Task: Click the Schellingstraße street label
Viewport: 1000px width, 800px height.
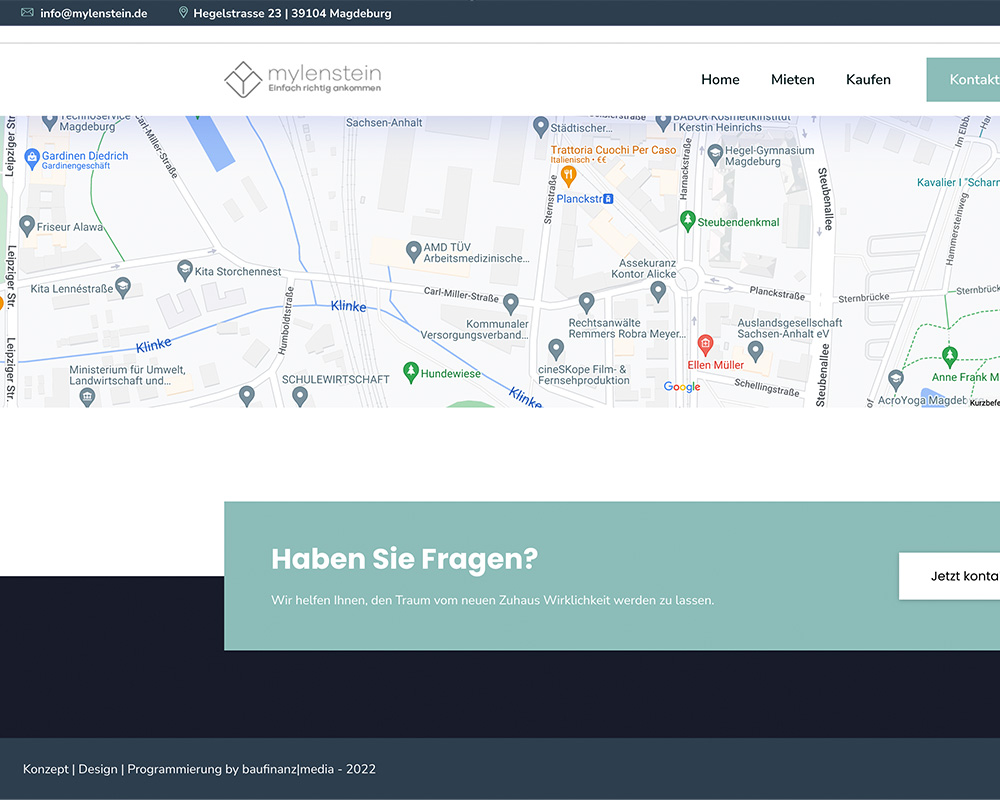Action: [767, 387]
